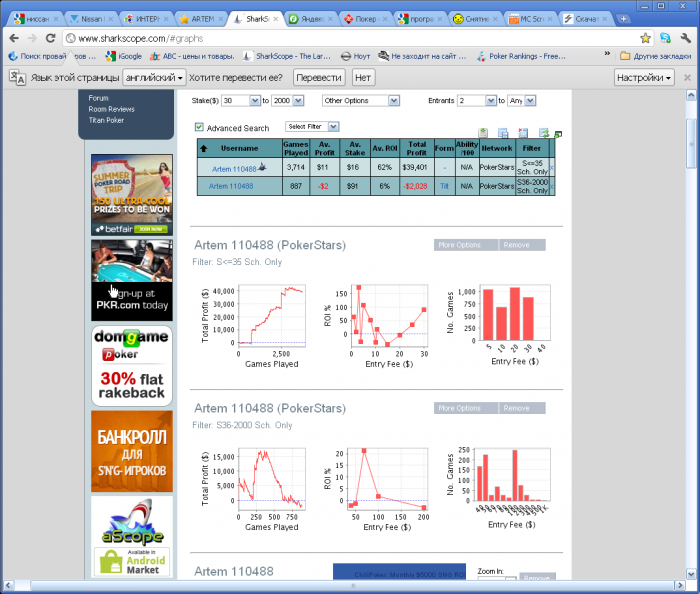Click the shark icon next to Artem 110488

click(x=262, y=167)
